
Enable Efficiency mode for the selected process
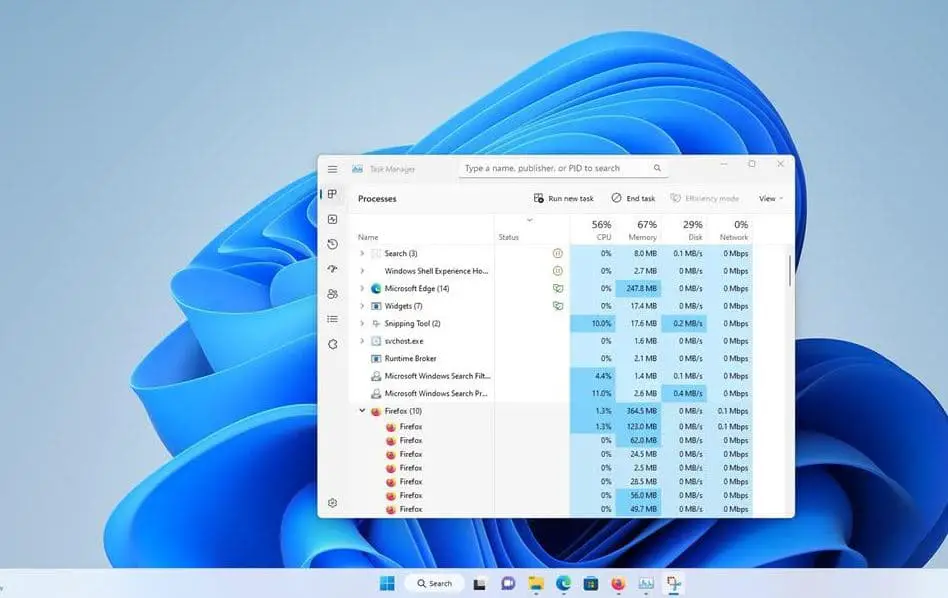[705, 198]
